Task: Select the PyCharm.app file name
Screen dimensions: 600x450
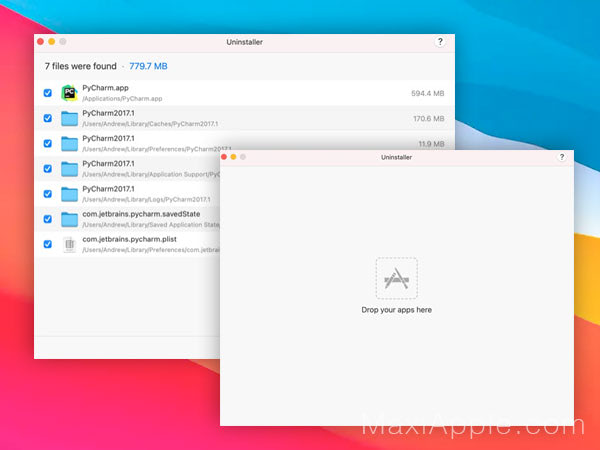Action: (105, 88)
